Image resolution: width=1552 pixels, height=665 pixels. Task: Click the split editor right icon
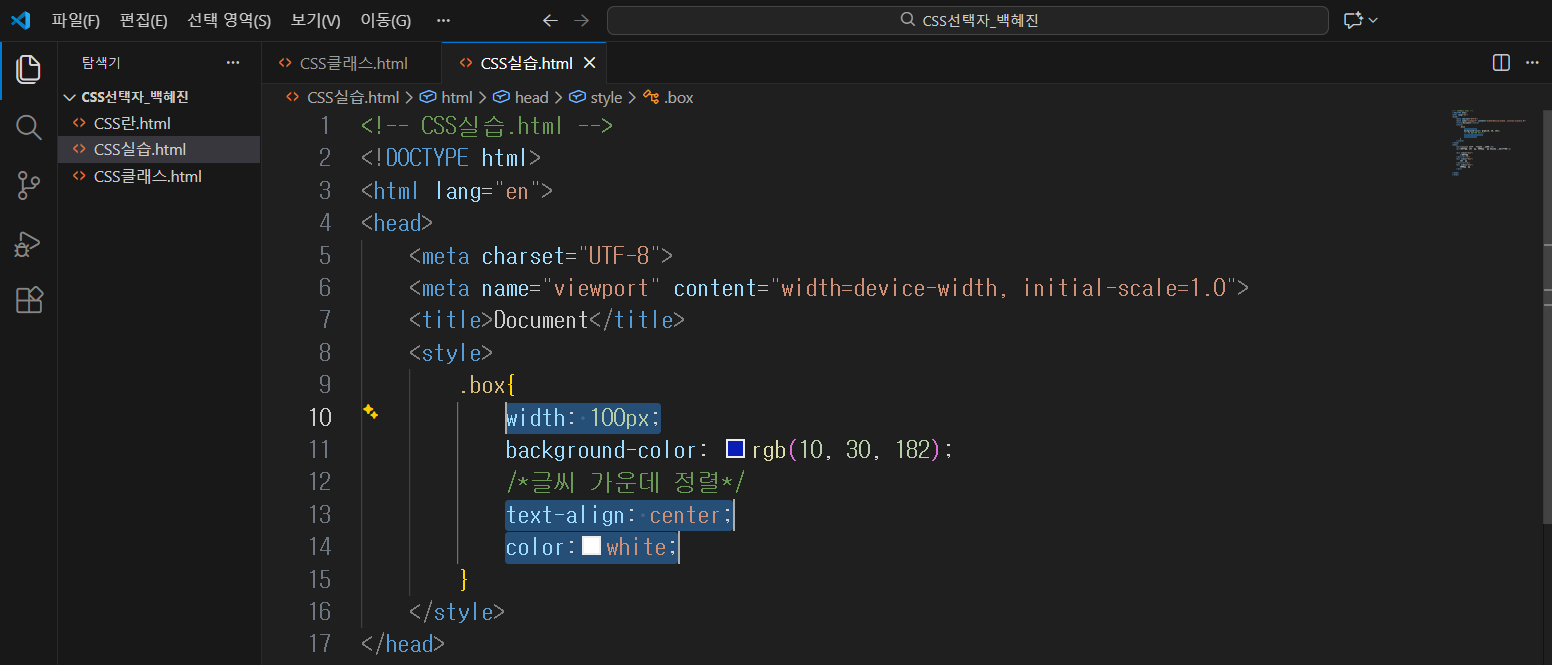(1501, 63)
